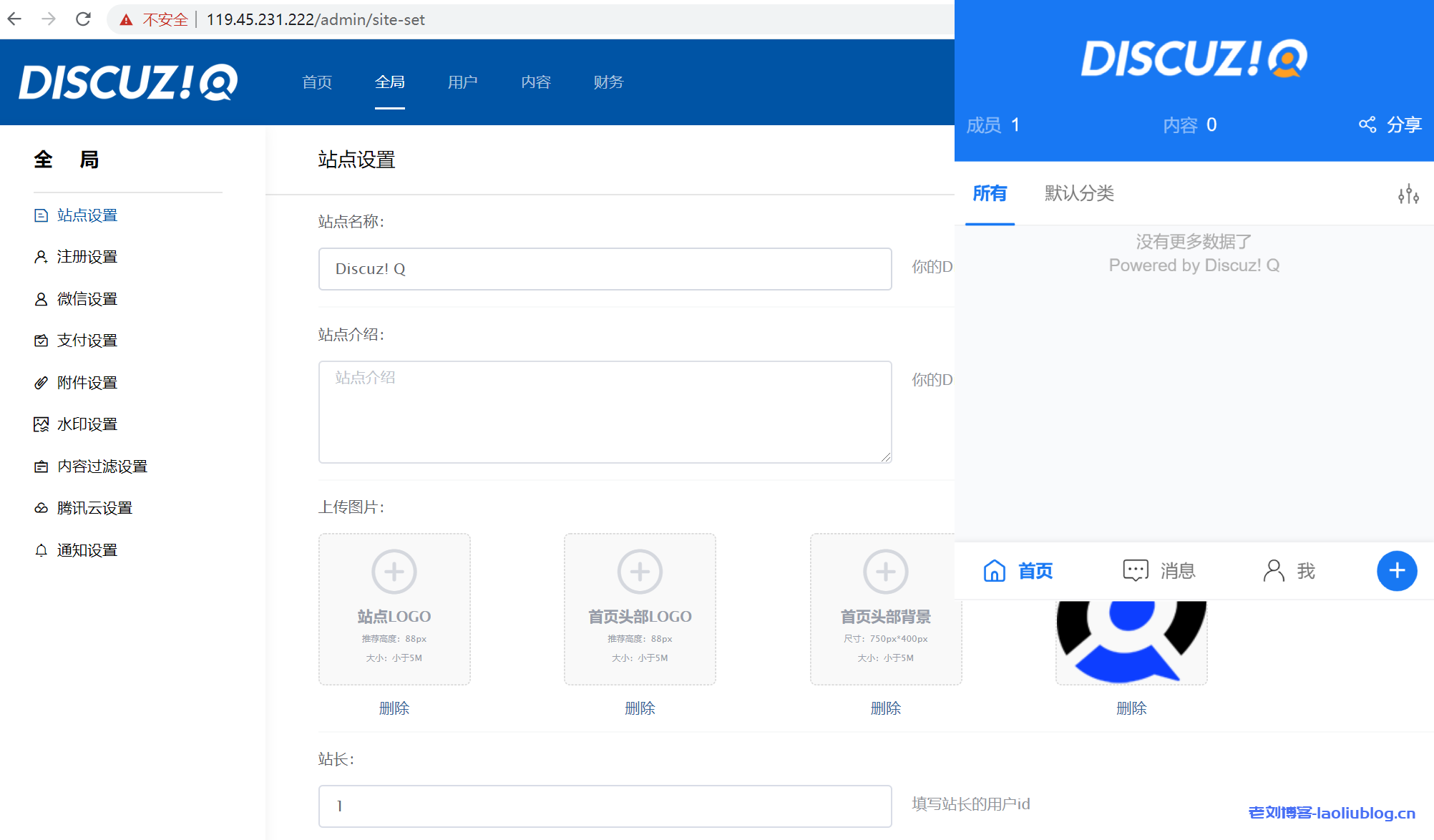Open the filter sliders icon

tap(1408, 194)
